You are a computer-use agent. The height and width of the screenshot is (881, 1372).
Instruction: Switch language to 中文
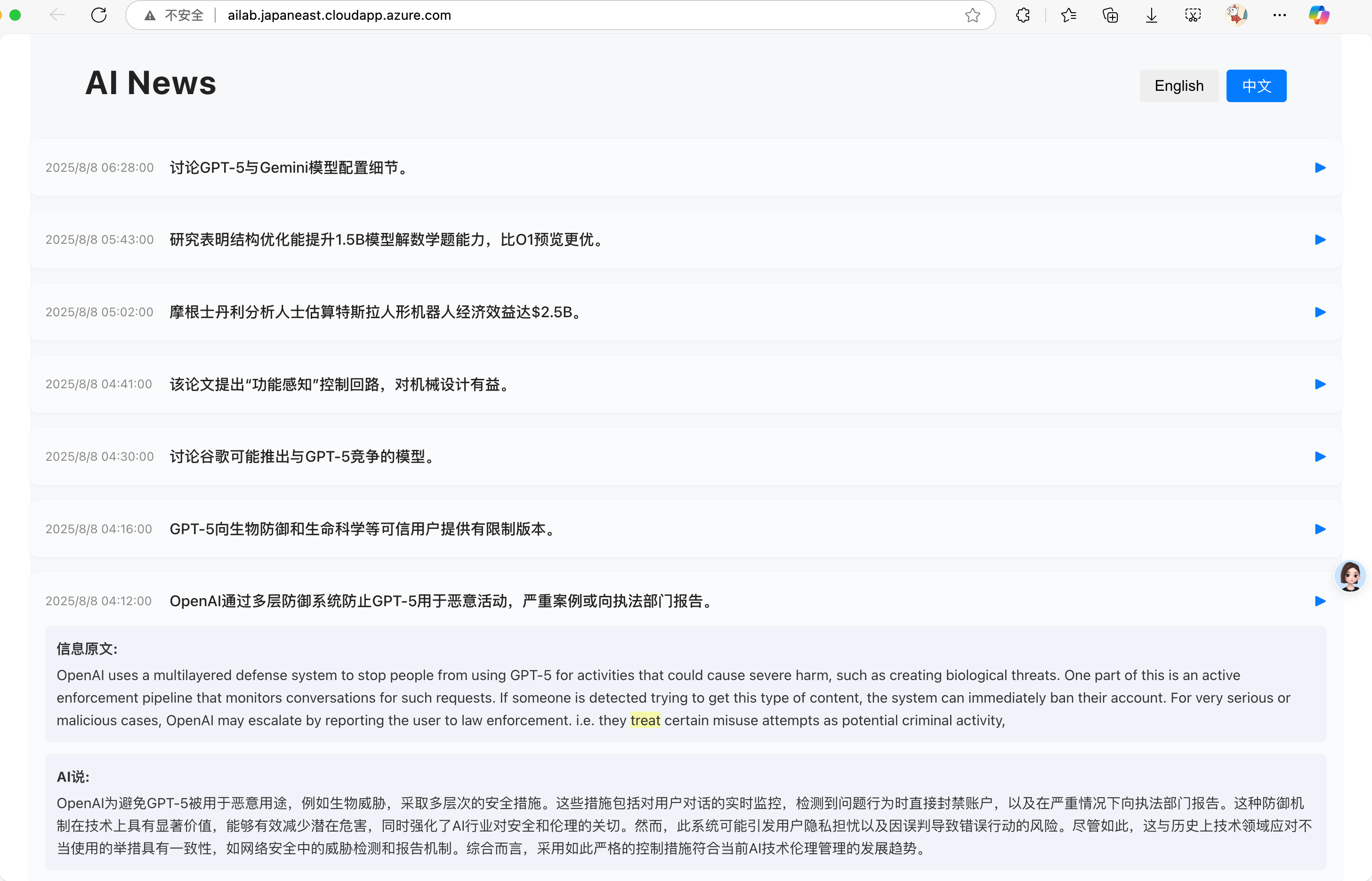click(x=1256, y=86)
